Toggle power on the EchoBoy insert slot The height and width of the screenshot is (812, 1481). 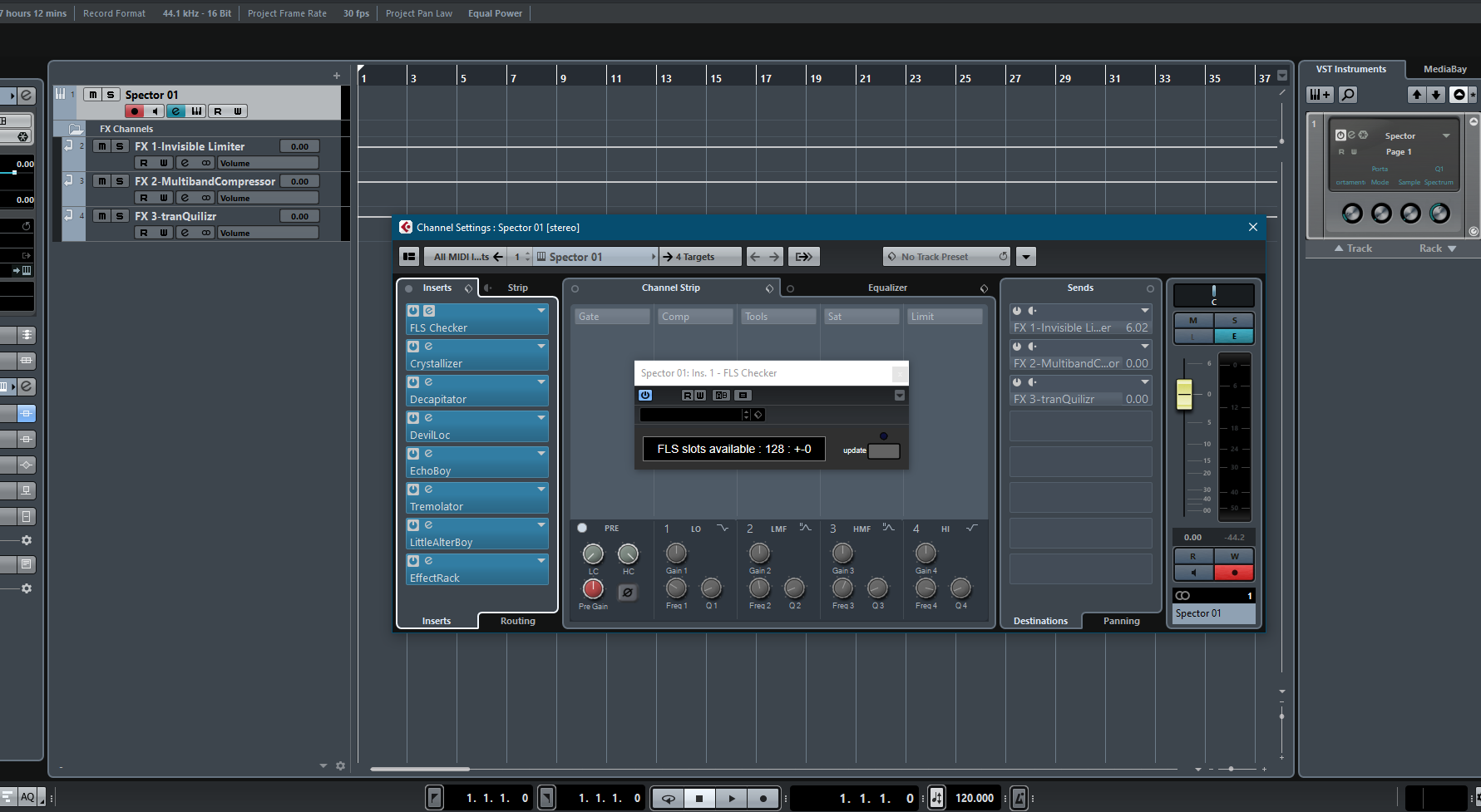(413, 454)
